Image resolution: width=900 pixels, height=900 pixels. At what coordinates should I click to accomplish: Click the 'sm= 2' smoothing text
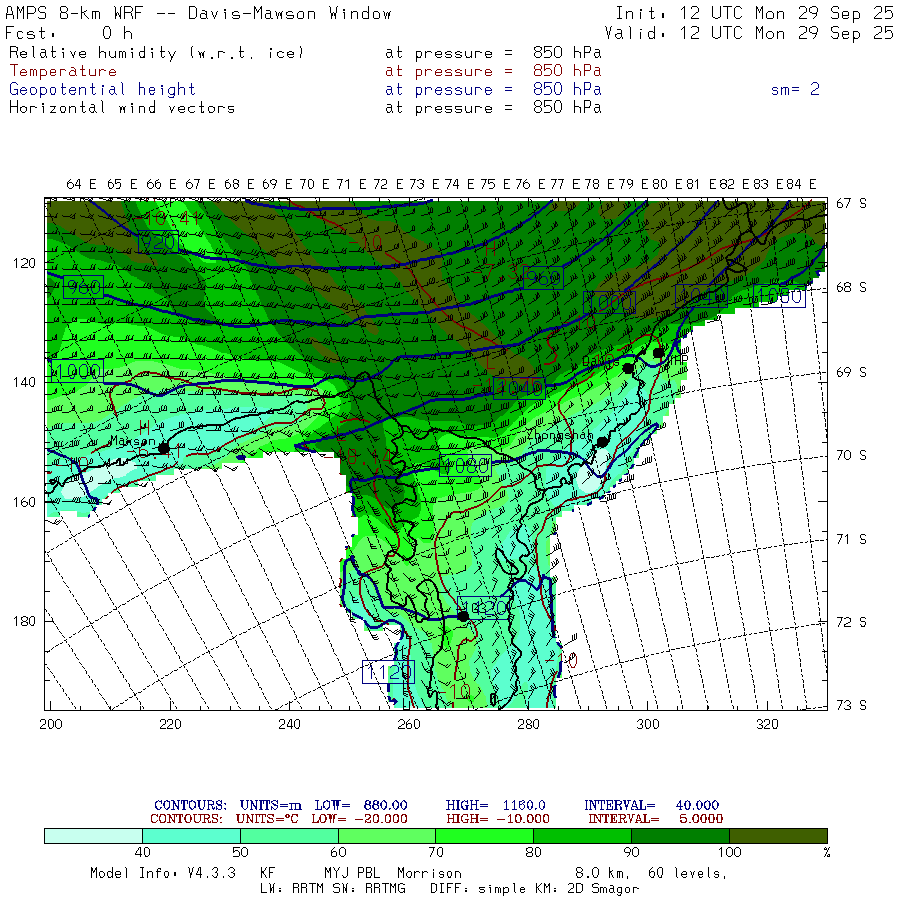795,89
